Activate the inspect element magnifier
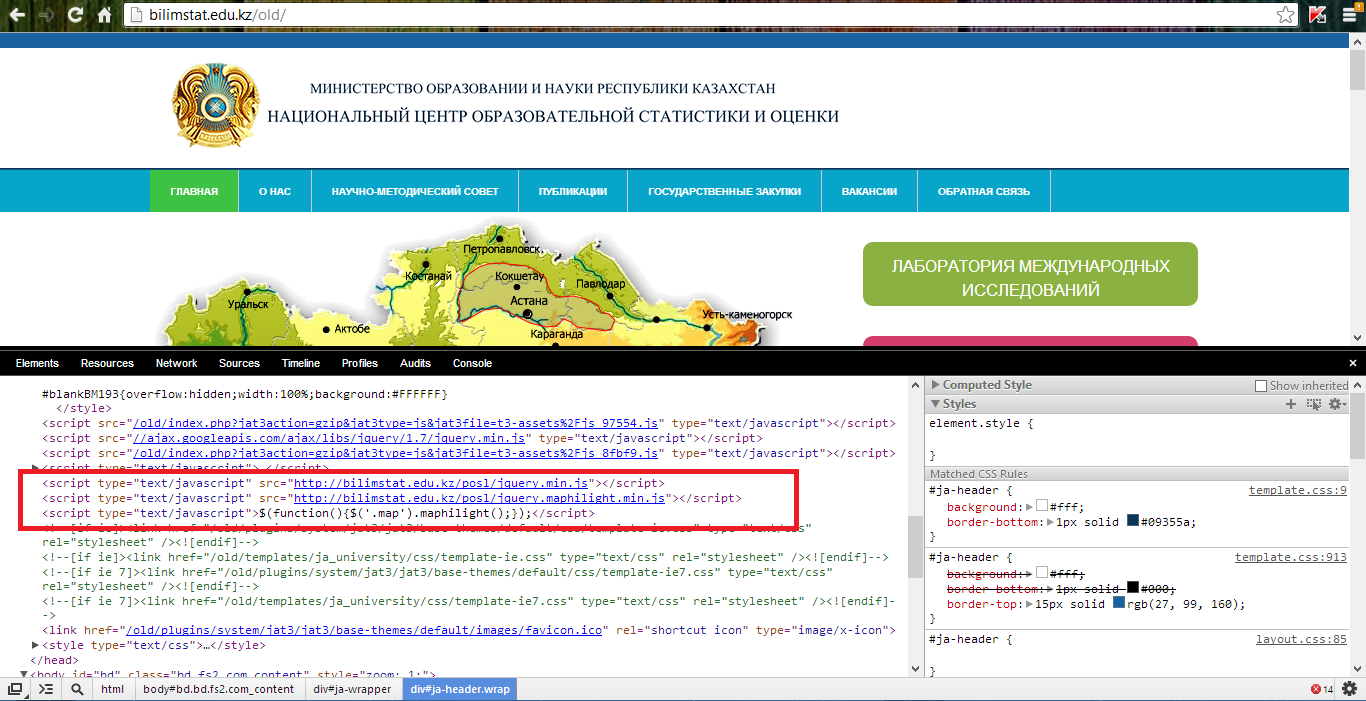The image size is (1366, 701). point(77,689)
